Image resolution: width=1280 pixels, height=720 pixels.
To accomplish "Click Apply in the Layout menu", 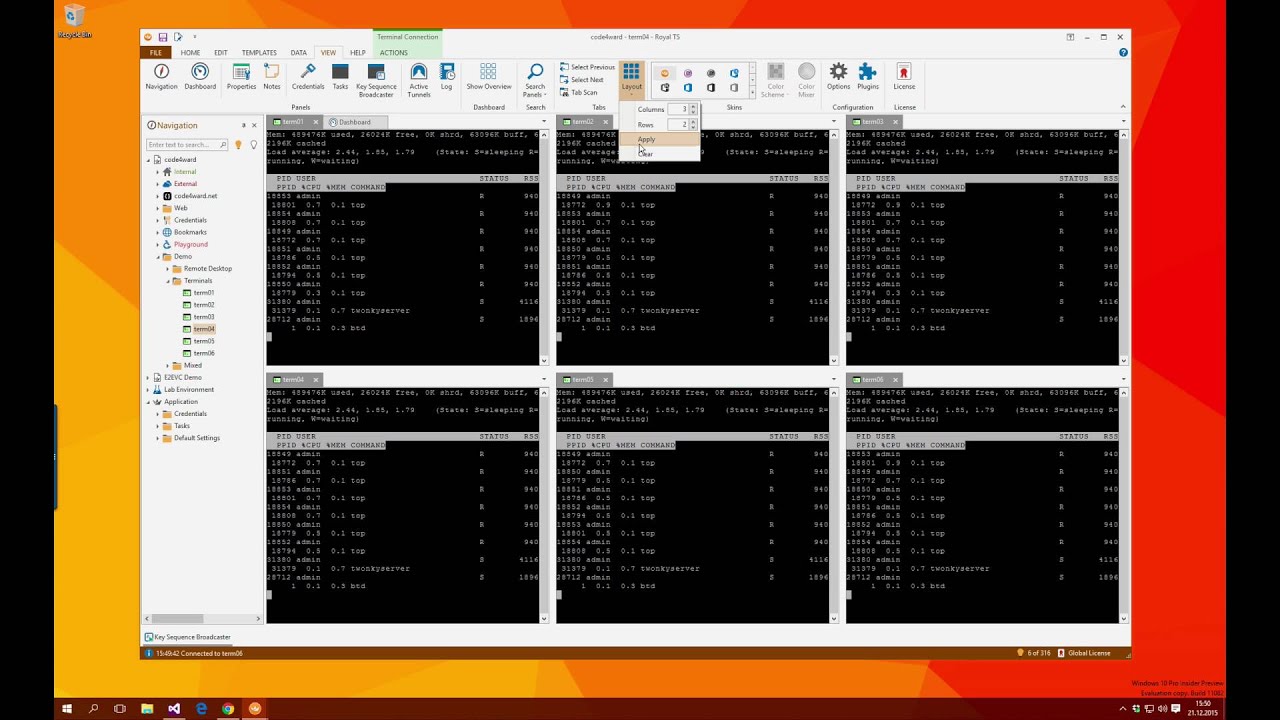I will [x=647, y=140].
